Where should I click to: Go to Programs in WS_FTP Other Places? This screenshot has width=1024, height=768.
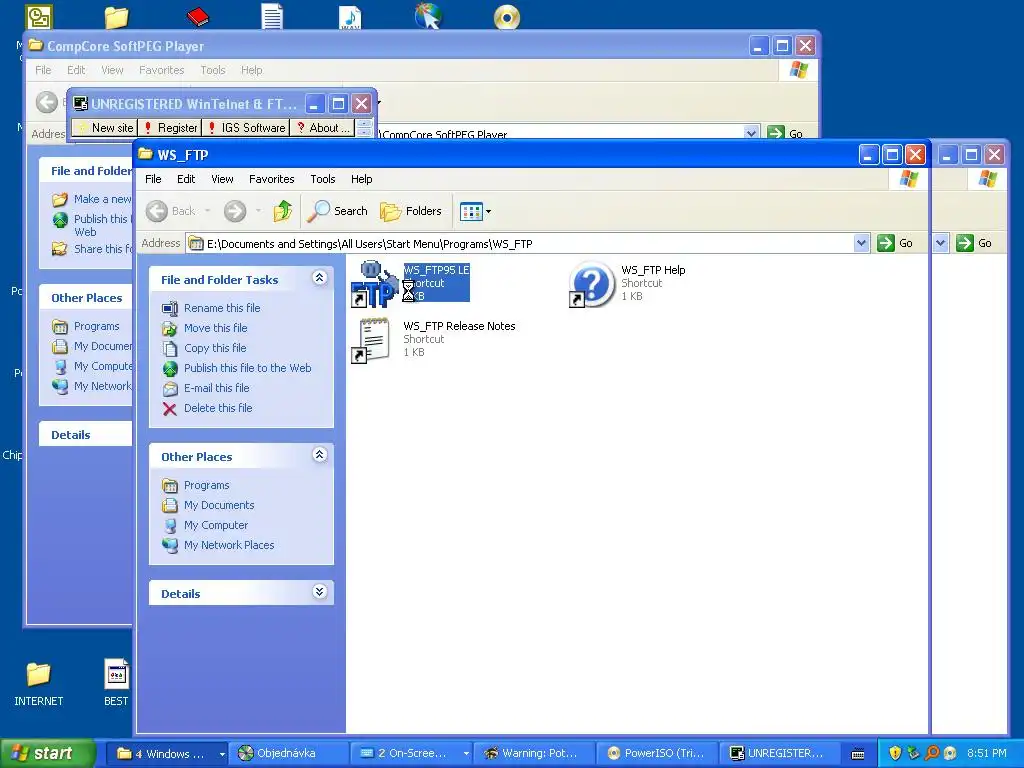coord(196,485)
